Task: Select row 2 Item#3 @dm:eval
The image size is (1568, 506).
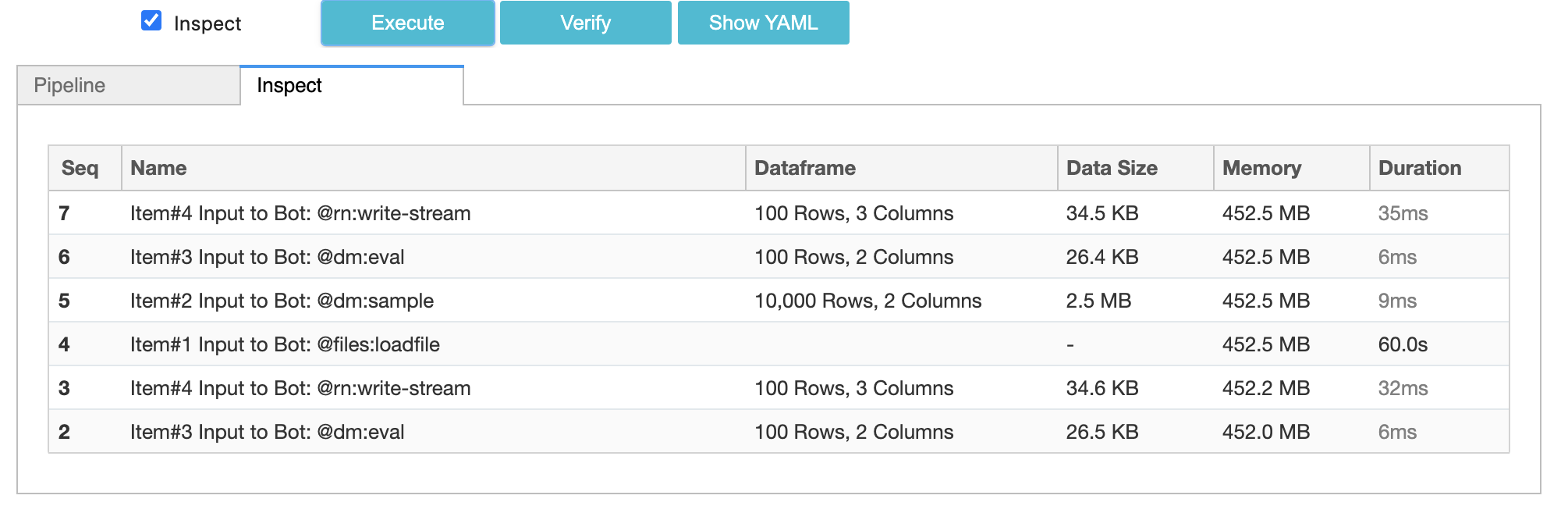Action: (x=267, y=432)
